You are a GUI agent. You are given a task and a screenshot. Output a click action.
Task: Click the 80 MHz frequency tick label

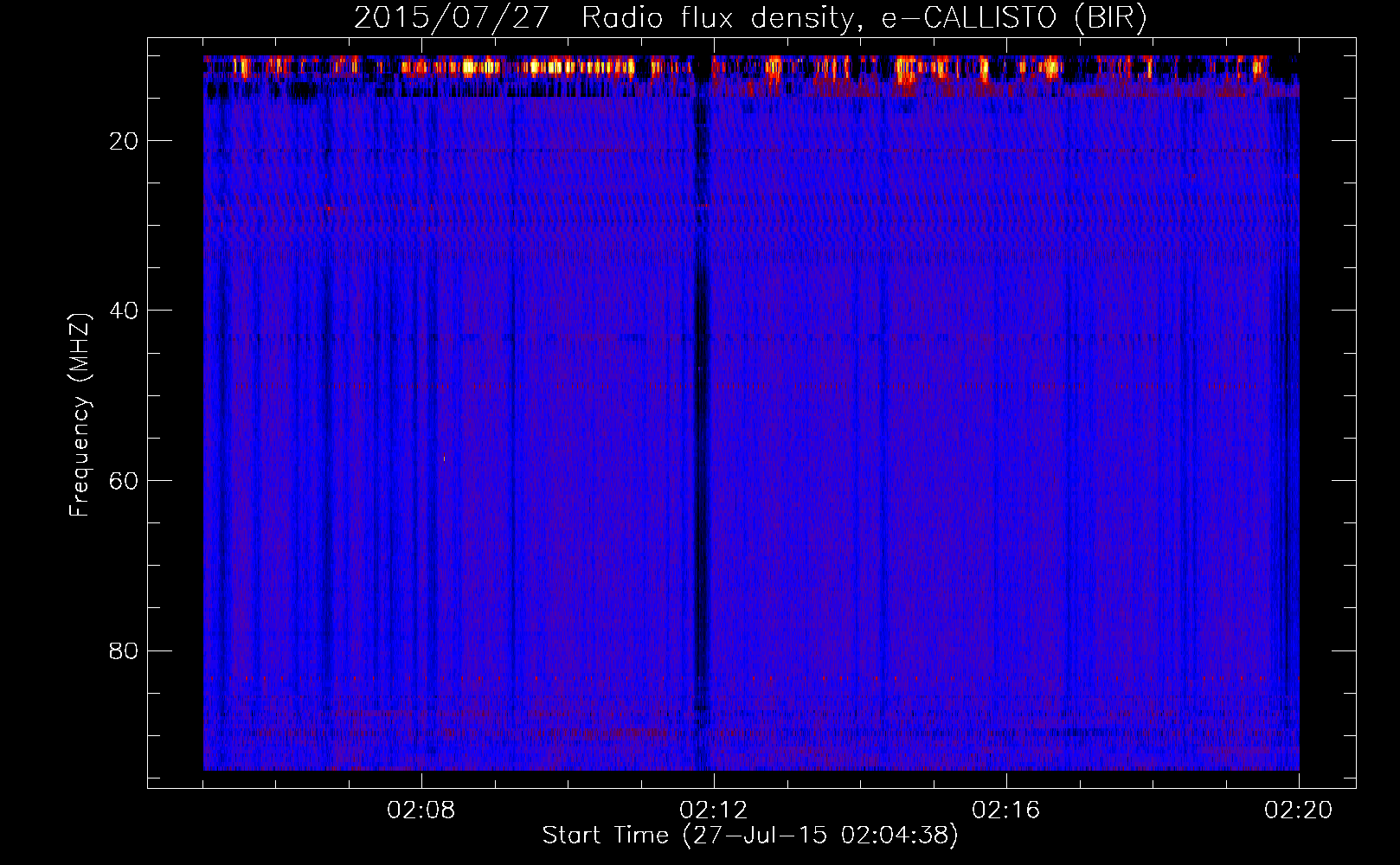(x=124, y=650)
